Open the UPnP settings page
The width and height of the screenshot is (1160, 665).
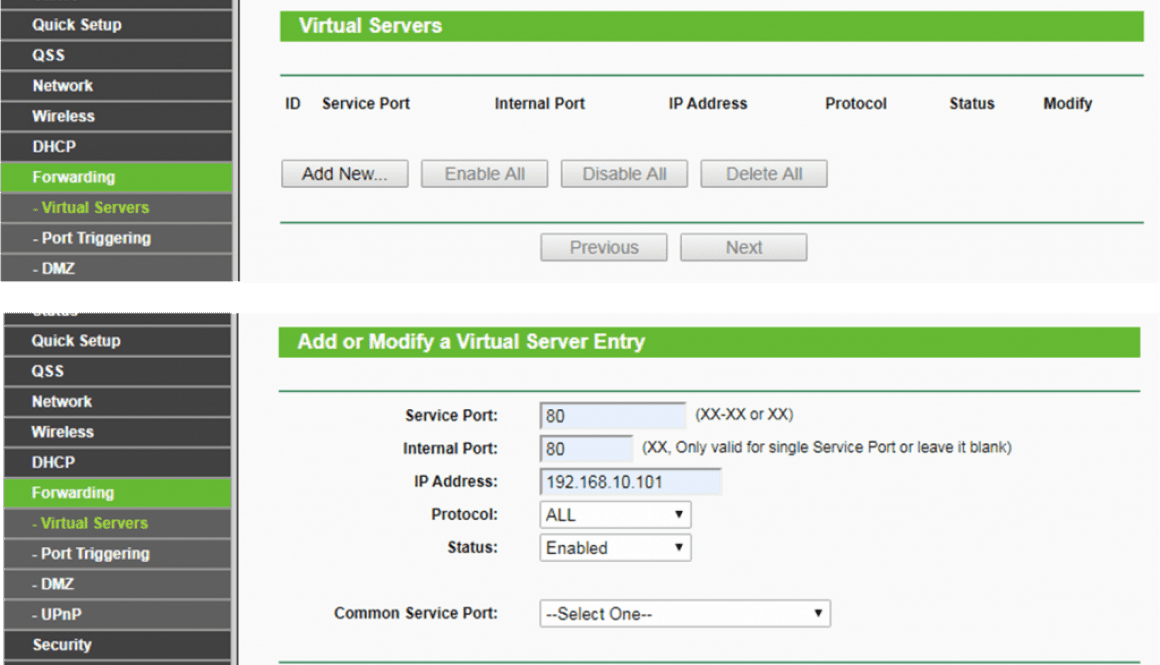point(58,614)
